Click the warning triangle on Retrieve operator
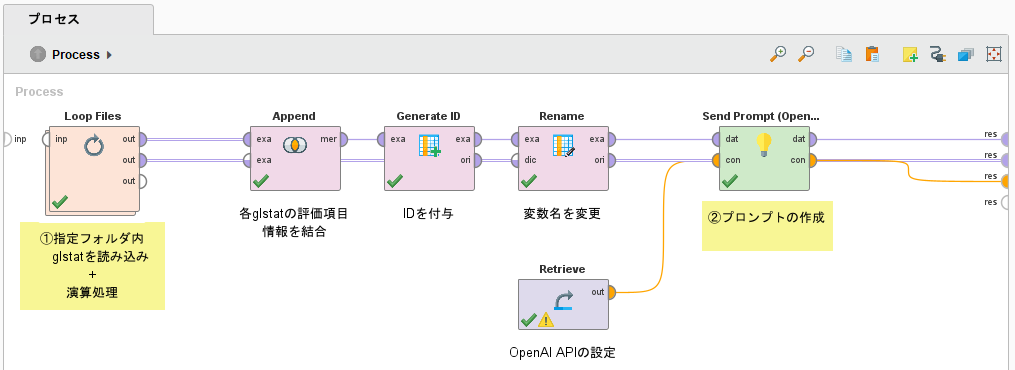Image resolution: width=1015 pixels, height=370 pixels. click(x=546, y=320)
